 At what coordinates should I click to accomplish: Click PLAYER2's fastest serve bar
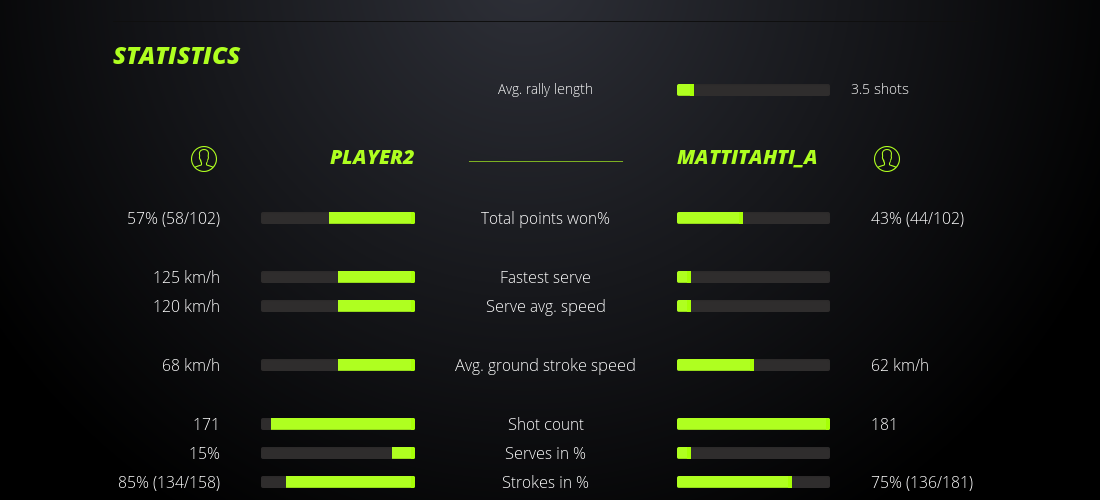[338, 277]
